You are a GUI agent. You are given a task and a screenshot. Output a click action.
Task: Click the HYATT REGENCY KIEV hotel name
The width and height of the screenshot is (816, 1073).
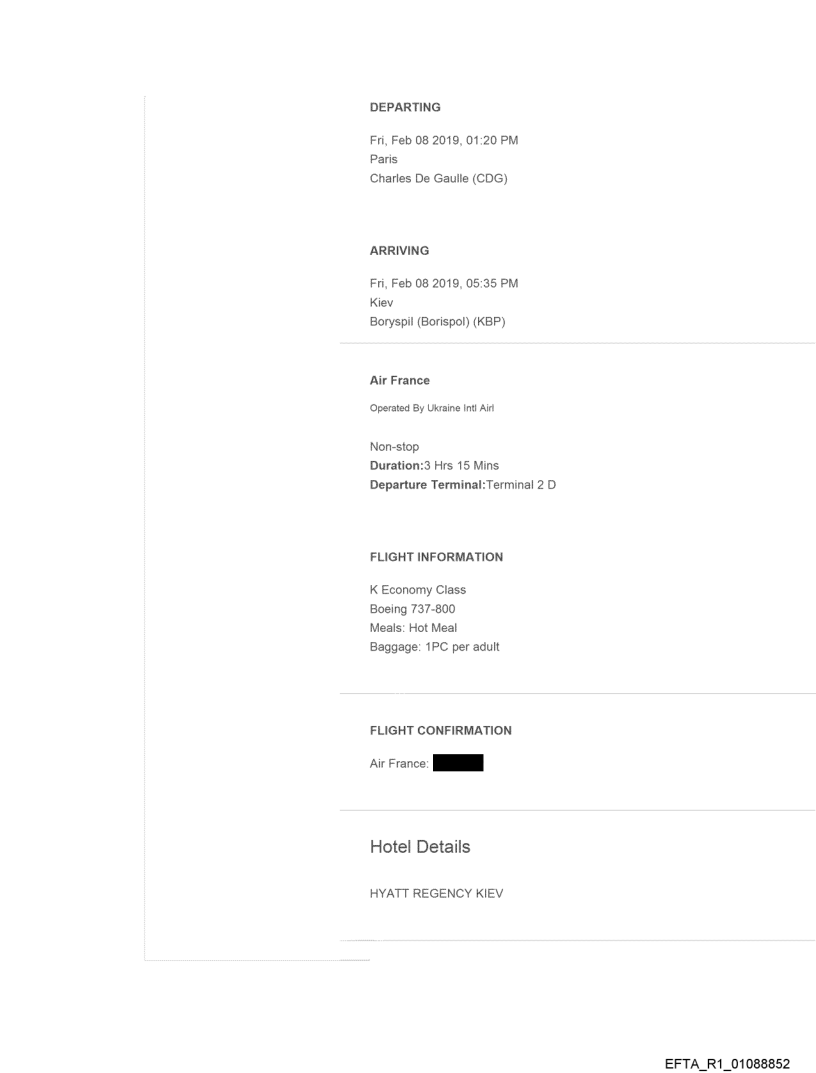[436, 894]
